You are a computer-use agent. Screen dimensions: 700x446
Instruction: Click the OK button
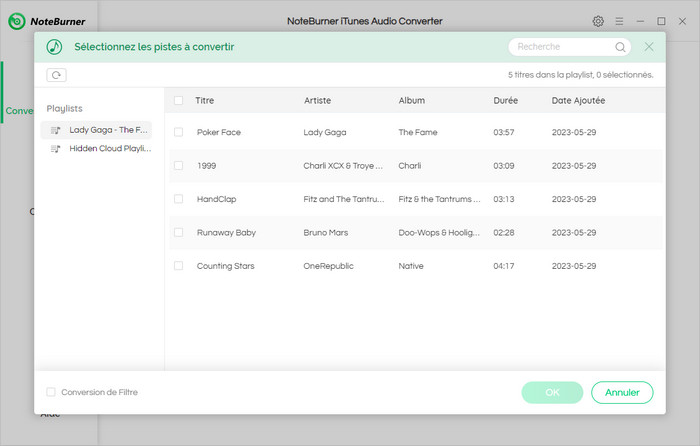(x=552, y=392)
